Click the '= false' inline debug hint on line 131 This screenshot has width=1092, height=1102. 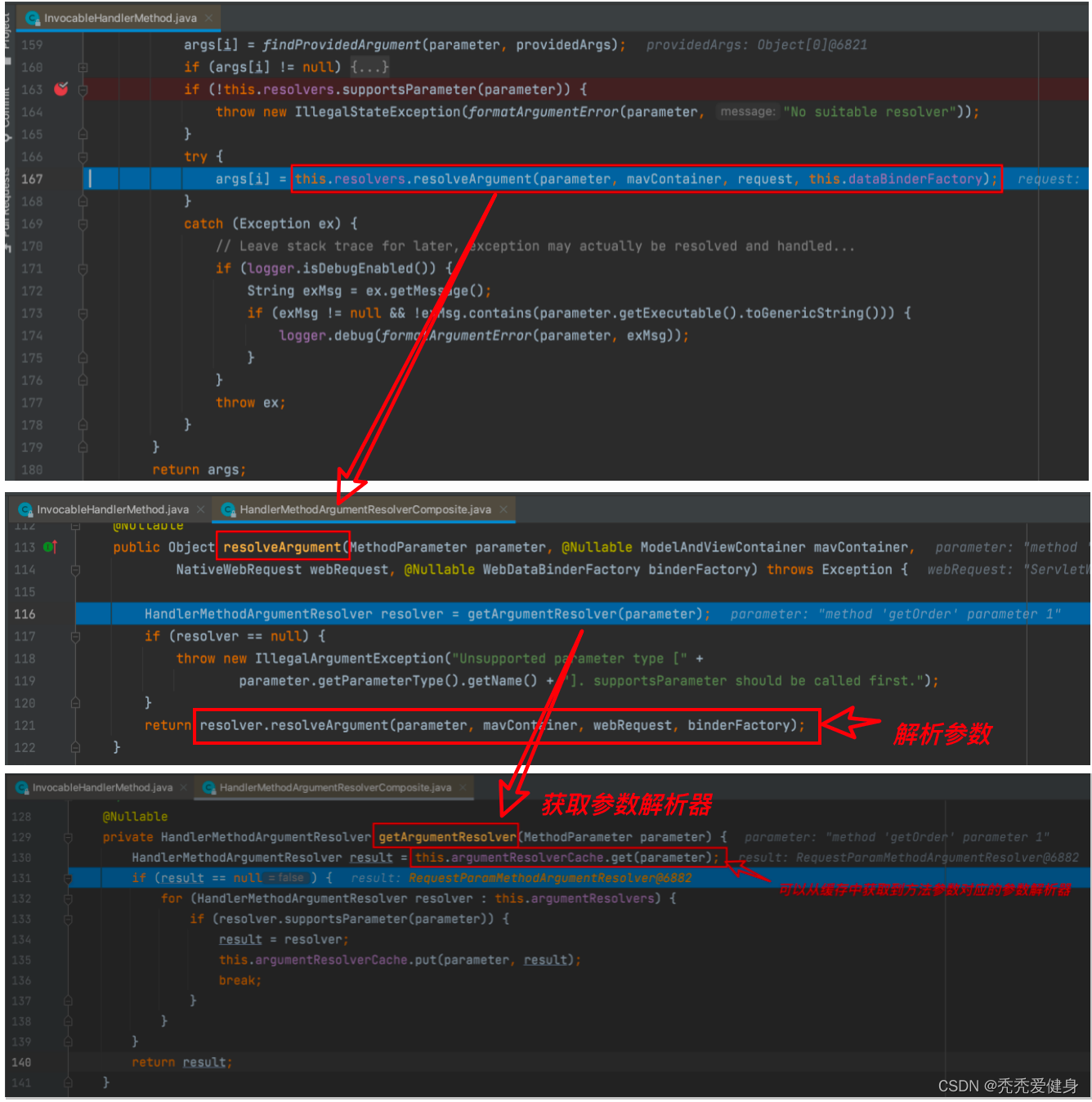point(286,878)
